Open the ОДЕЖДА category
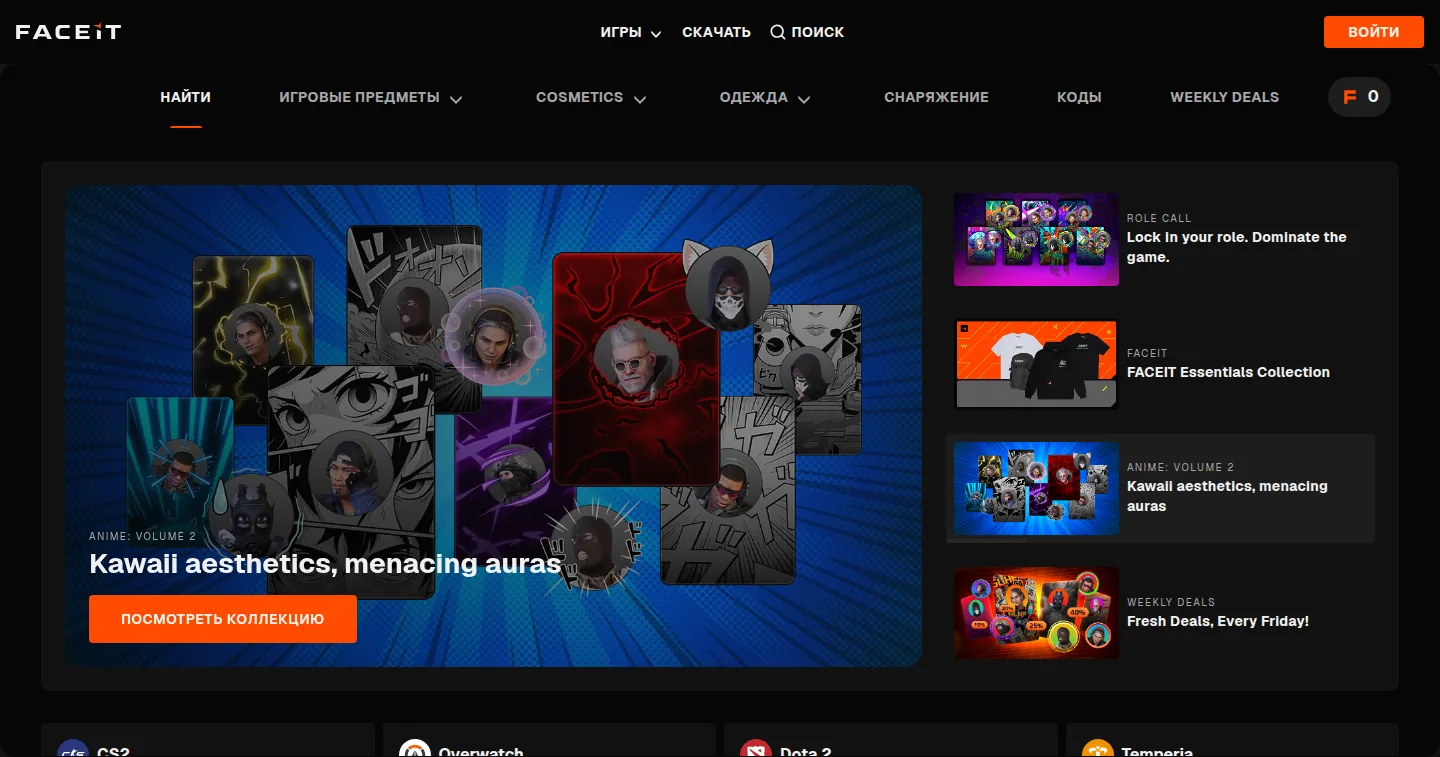The image size is (1440, 757). [765, 97]
